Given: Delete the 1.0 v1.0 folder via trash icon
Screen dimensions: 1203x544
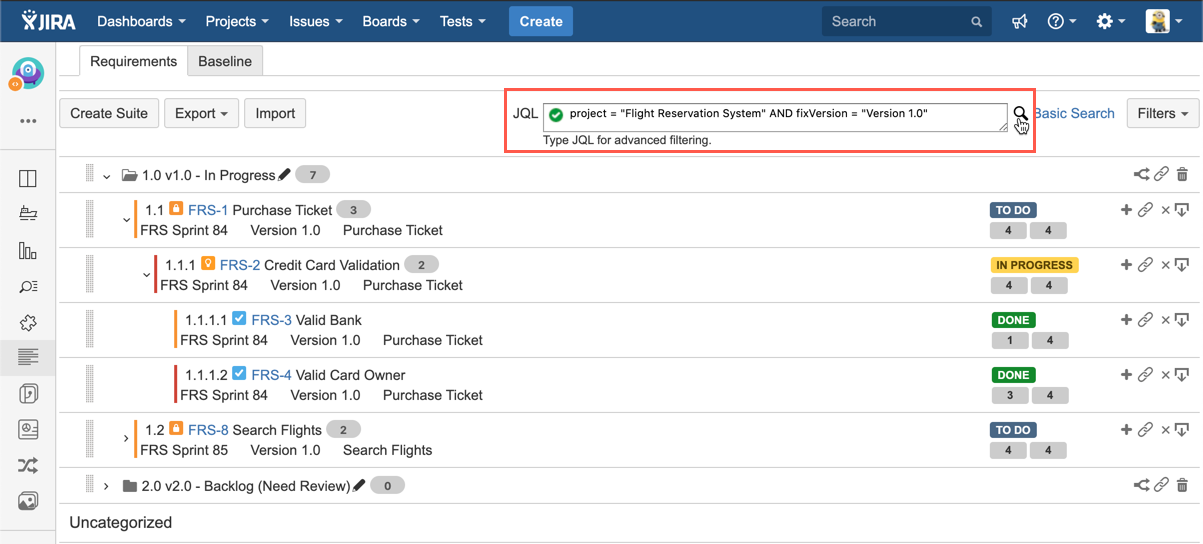Looking at the screenshot, I should [1182, 175].
